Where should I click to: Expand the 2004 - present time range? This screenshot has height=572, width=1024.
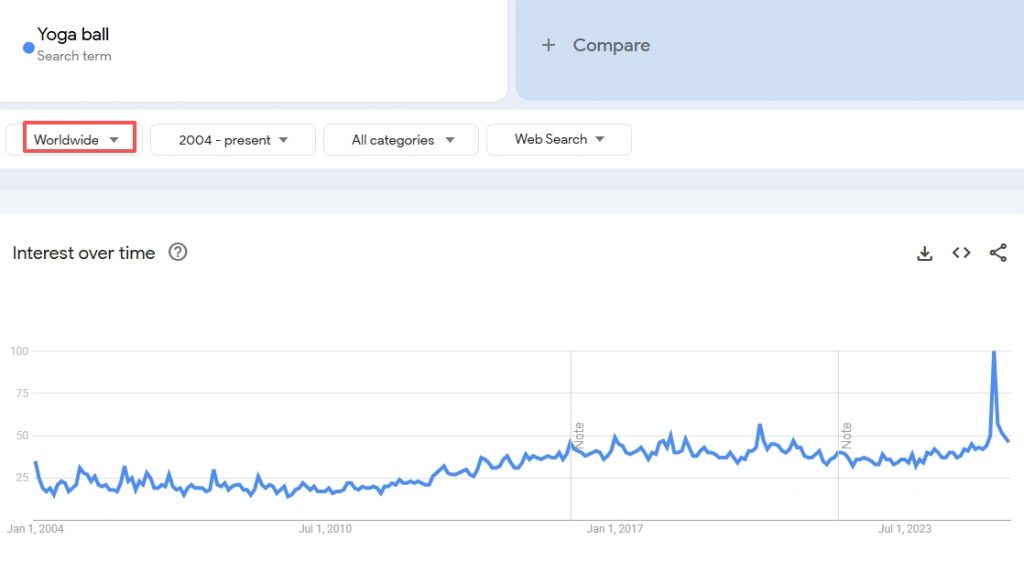point(233,140)
